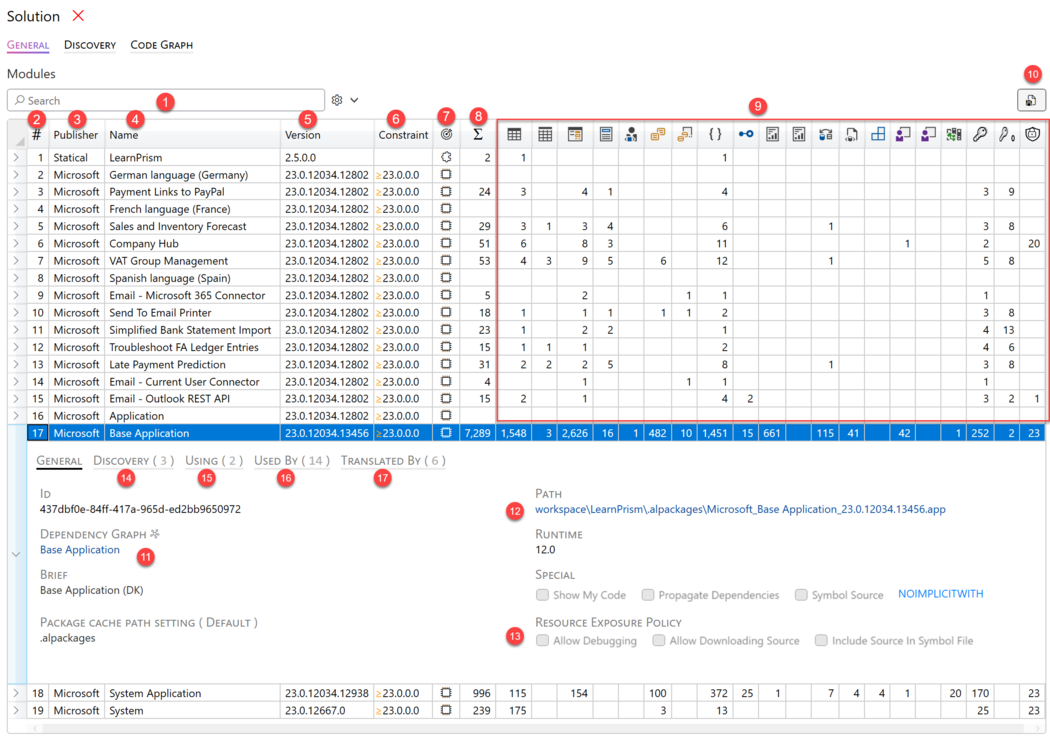Image resolution: width=1050 pixels, height=738 pixels.
Task: Switch to the Code Graph tab
Action: point(161,45)
